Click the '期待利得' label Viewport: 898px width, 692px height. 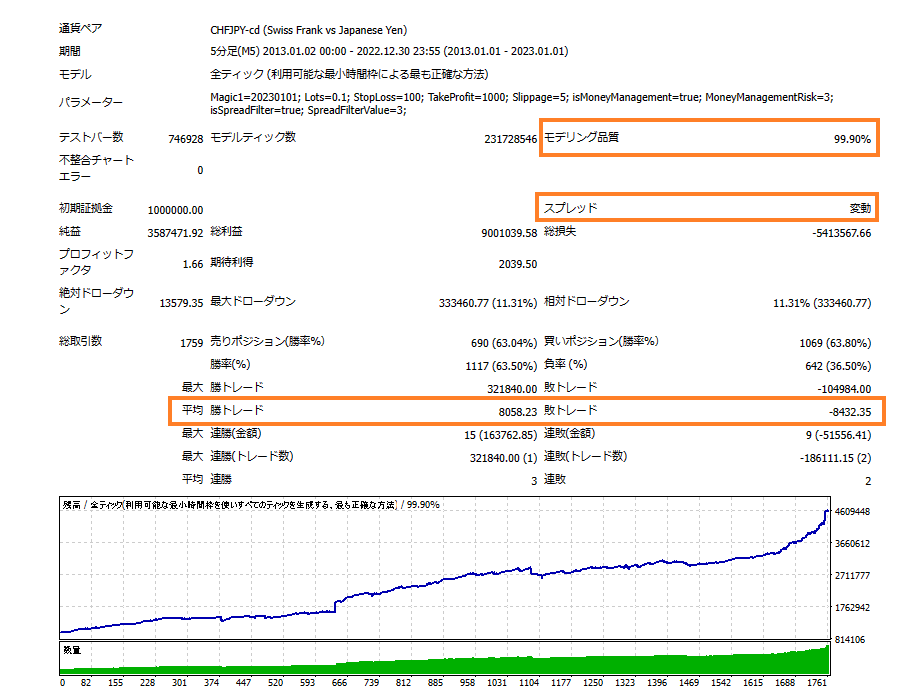[x=231, y=262]
